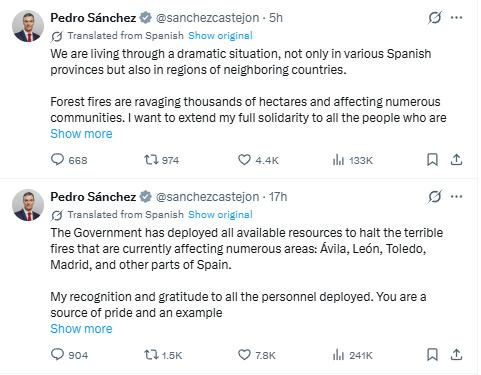Open Pedro Sánchez avatar on first post
The width and height of the screenshot is (481, 375).
pyautogui.click(x=28, y=26)
